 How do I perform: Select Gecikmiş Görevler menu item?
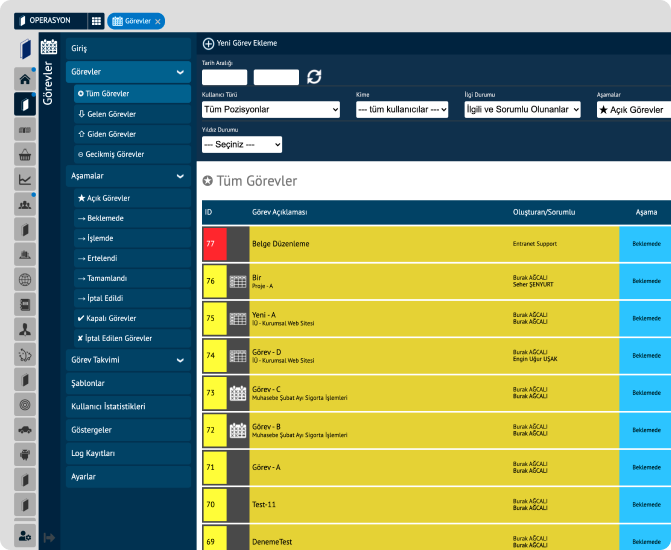(x=132, y=154)
